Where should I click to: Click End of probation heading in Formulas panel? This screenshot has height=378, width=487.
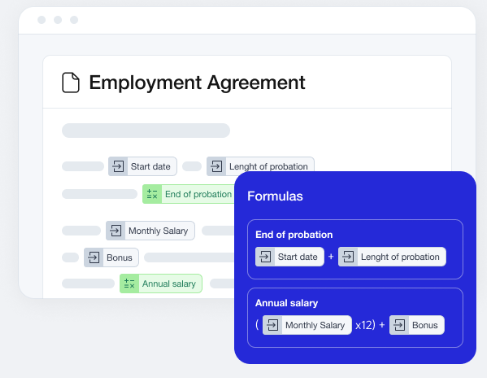click(x=294, y=235)
